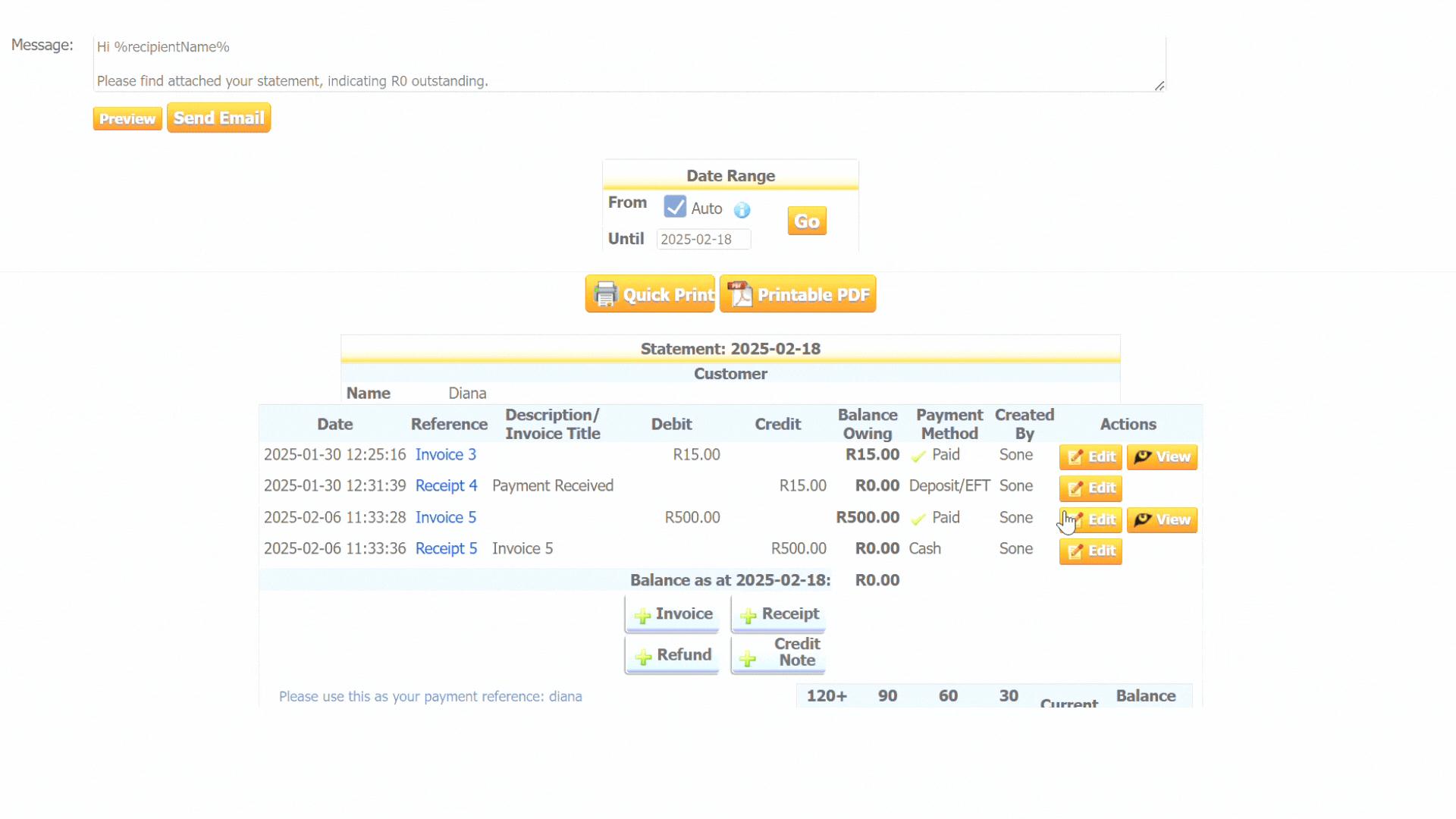Viewport: 1456px width, 819px height.
Task: Click the pencil icon on Receipt 5 Edit
Action: [x=1075, y=552]
